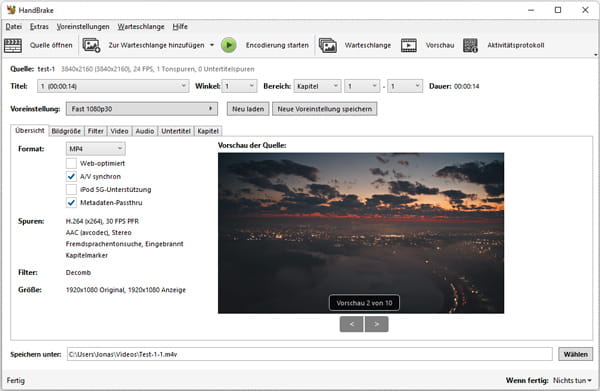Switch to the Video tab

(x=119, y=131)
